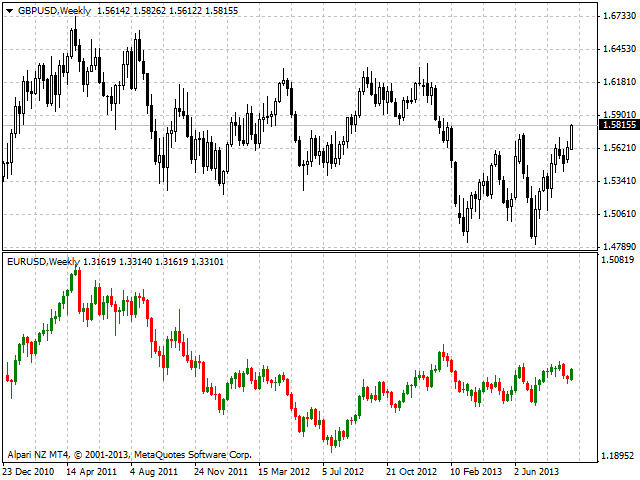The height and width of the screenshot is (480, 640).
Task: Click the 14 Apr 2011 date label
Action: (x=92, y=471)
